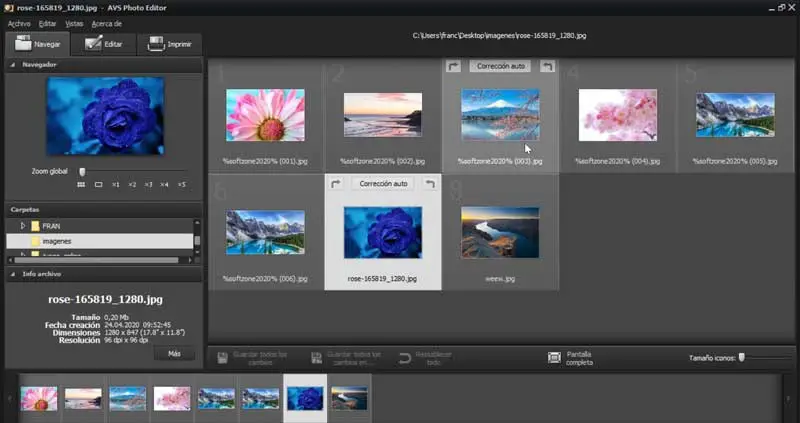Rotate image 003 counterclockwise icon
This screenshot has width=800, height=423.
pos(547,66)
